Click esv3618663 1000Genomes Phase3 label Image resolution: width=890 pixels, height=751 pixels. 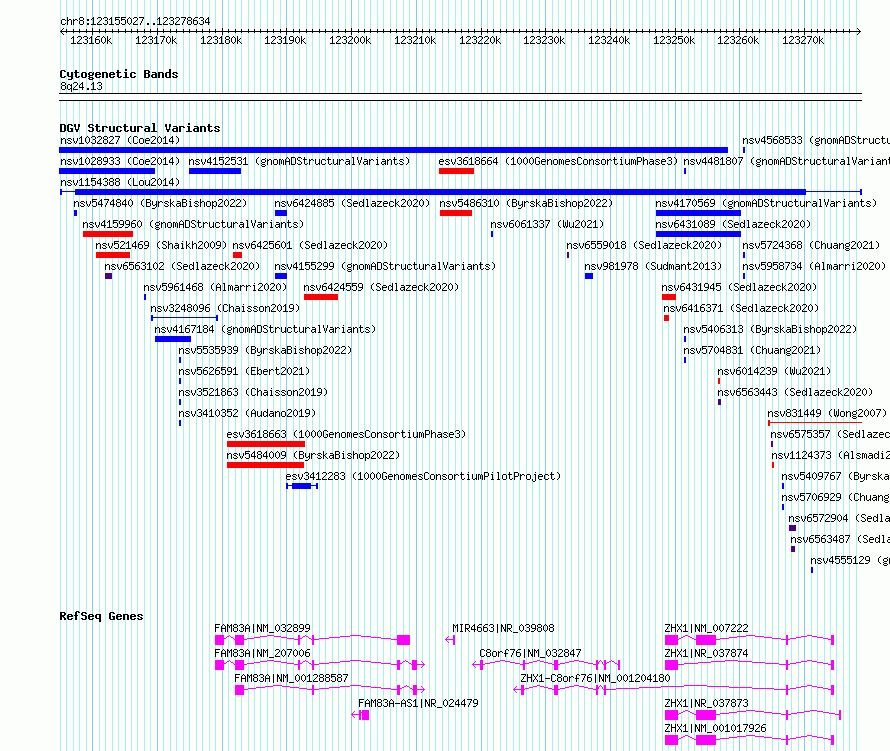click(x=346, y=434)
